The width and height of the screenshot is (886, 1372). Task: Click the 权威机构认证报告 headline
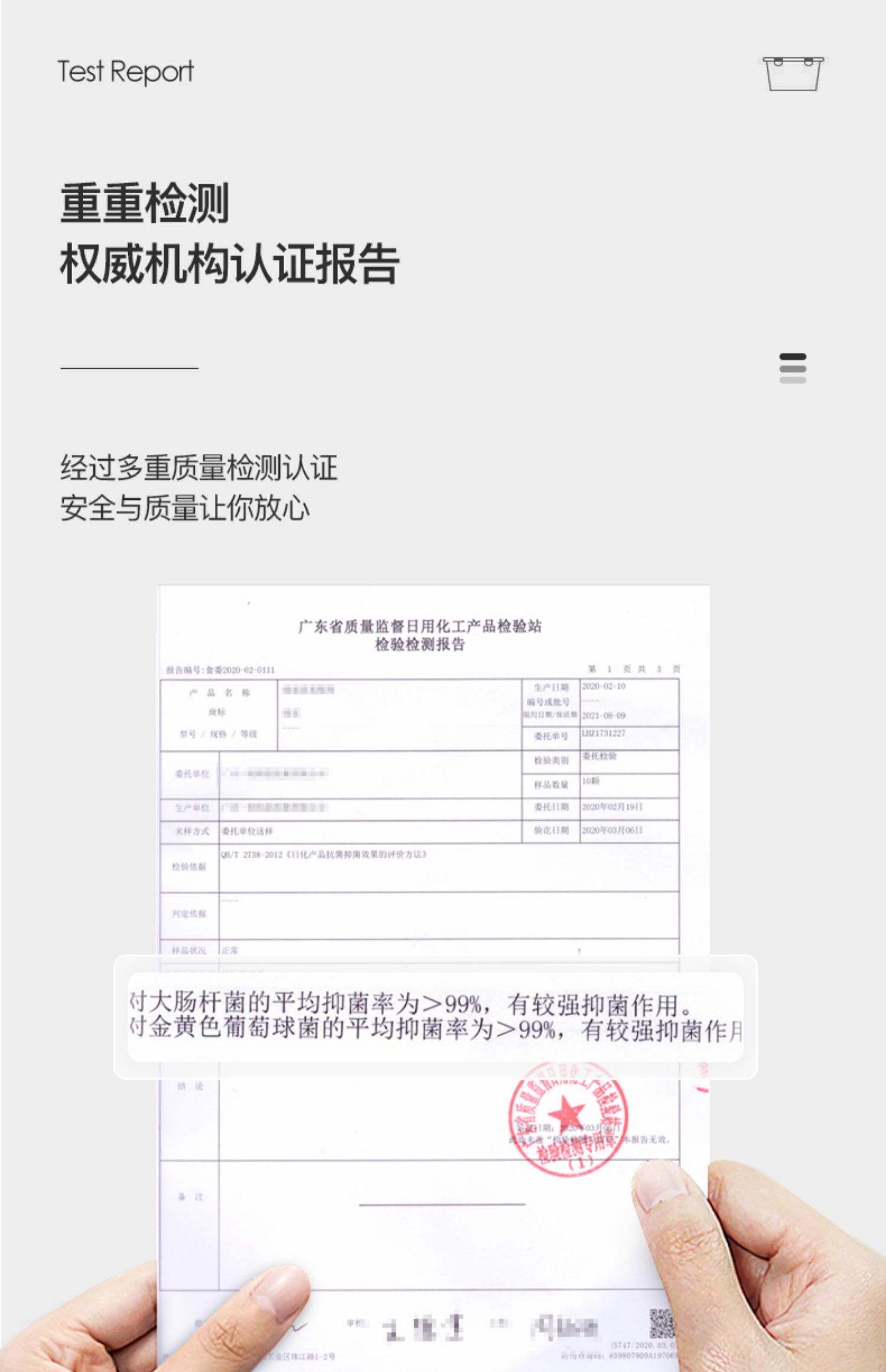229,264
